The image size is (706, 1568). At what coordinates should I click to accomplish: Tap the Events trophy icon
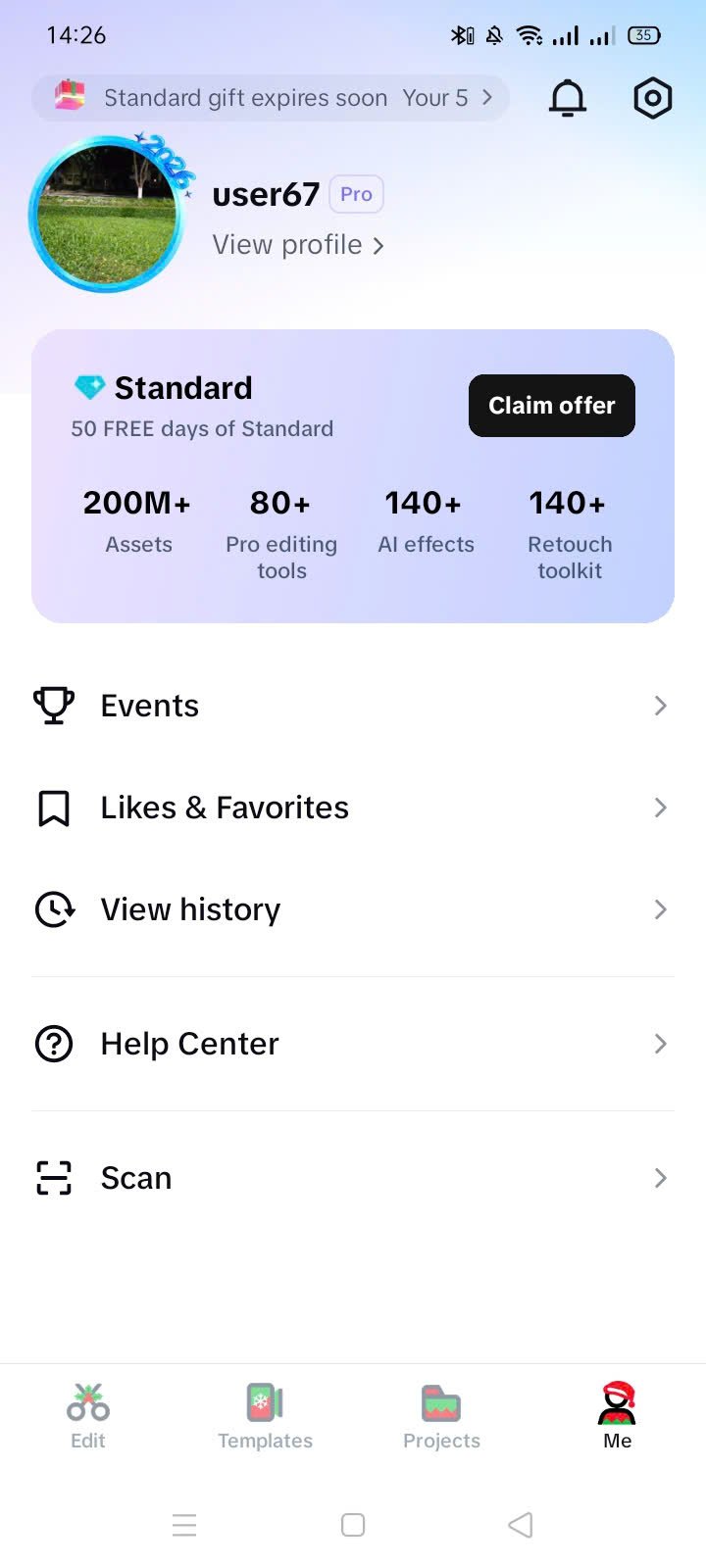(x=54, y=706)
